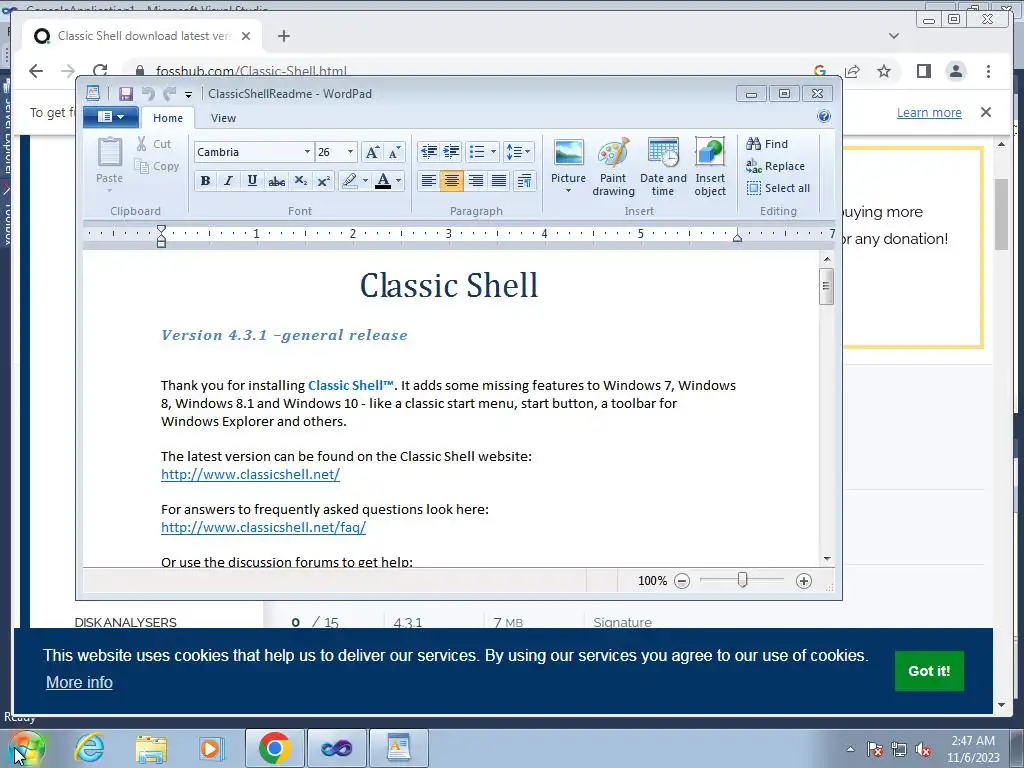Click Cut in the Clipboard group
This screenshot has height=768, width=1024.
[154, 144]
